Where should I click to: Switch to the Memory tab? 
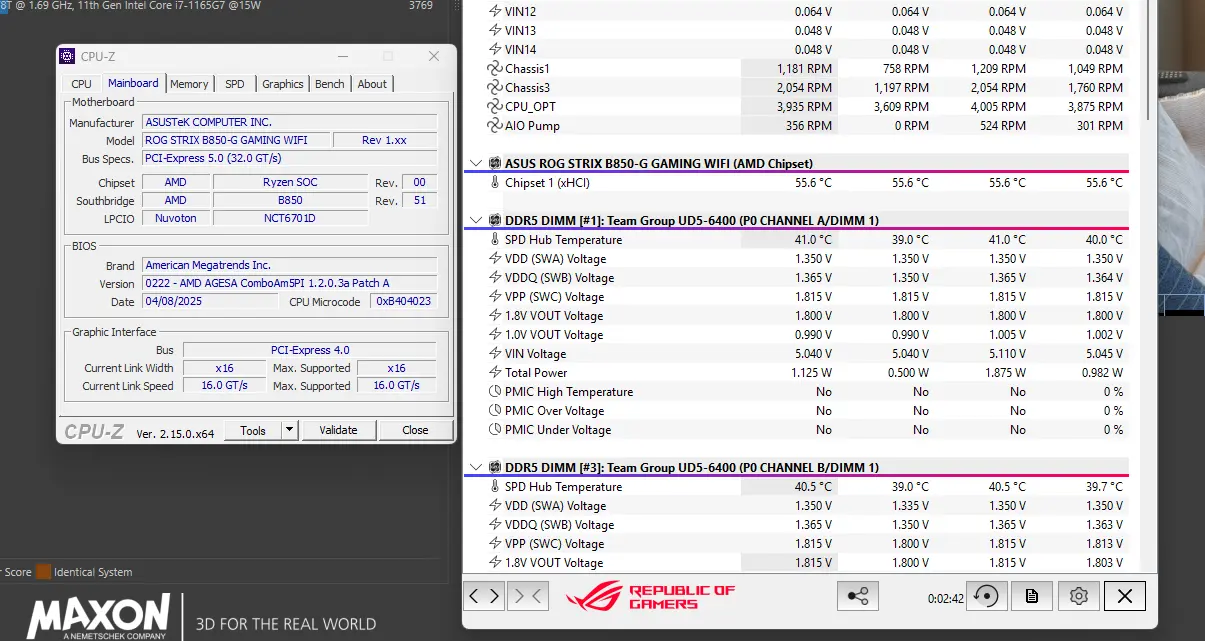point(189,84)
